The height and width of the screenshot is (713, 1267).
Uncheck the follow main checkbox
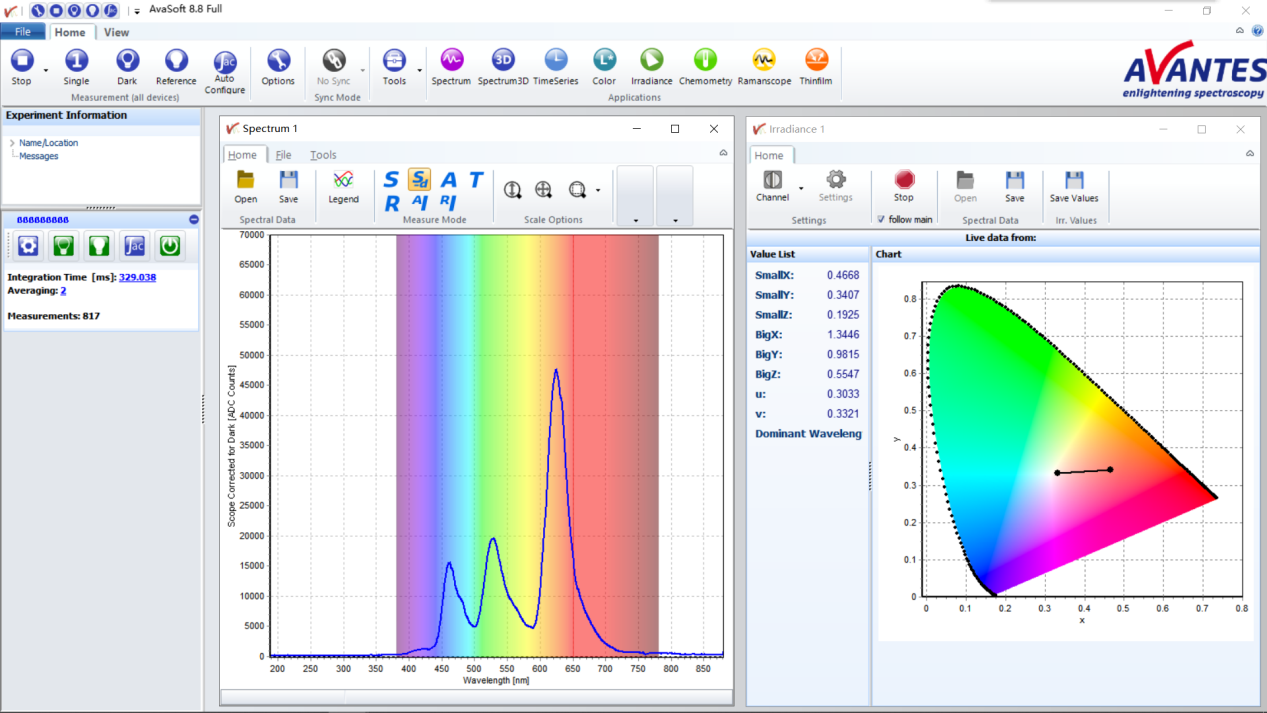(881, 219)
